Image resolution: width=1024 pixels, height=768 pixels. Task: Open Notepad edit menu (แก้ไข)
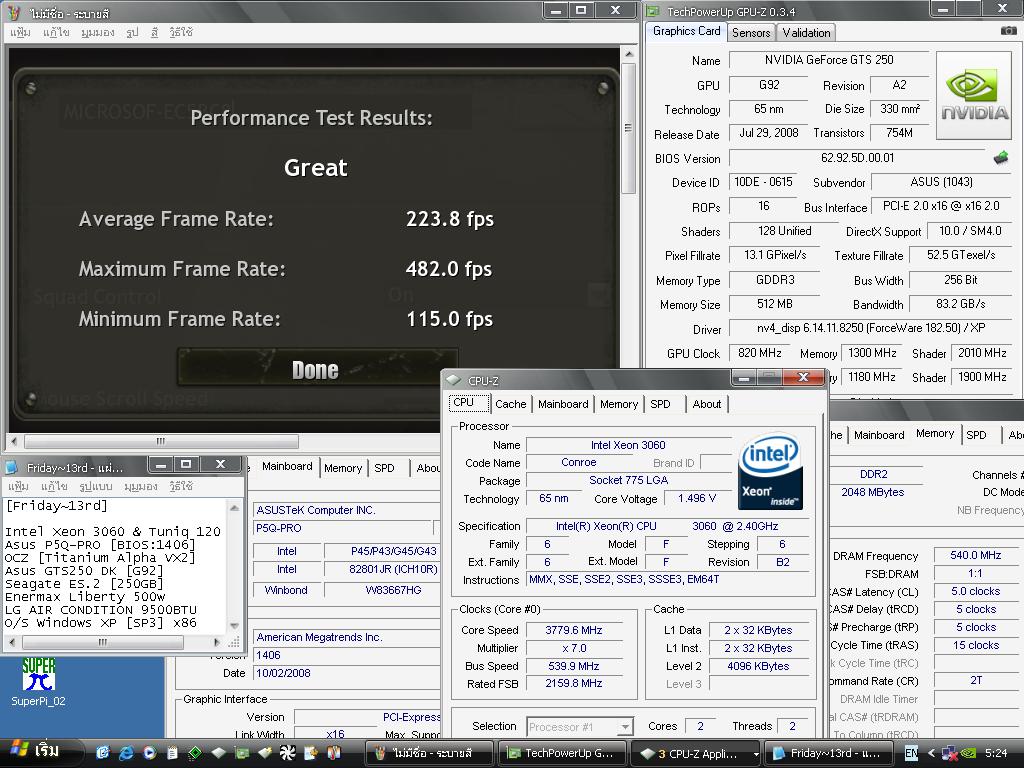pyautogui.click(x=54, y=487)
